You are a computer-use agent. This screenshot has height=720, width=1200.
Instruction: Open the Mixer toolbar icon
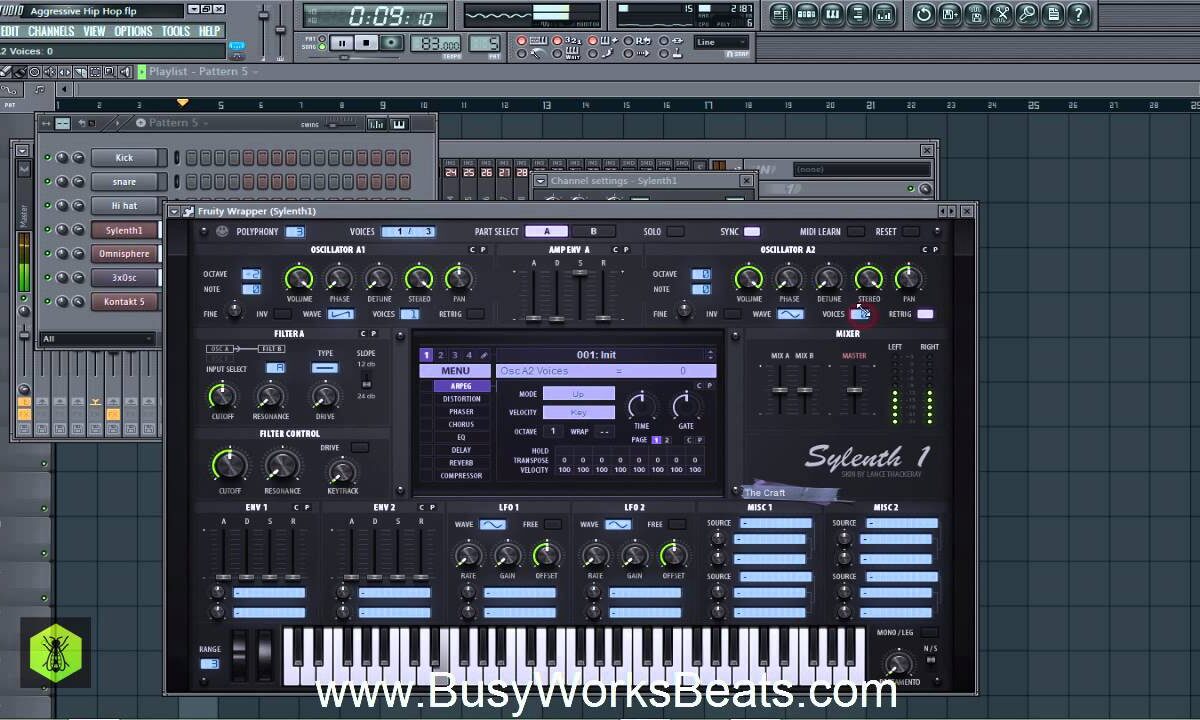[883, 15]
